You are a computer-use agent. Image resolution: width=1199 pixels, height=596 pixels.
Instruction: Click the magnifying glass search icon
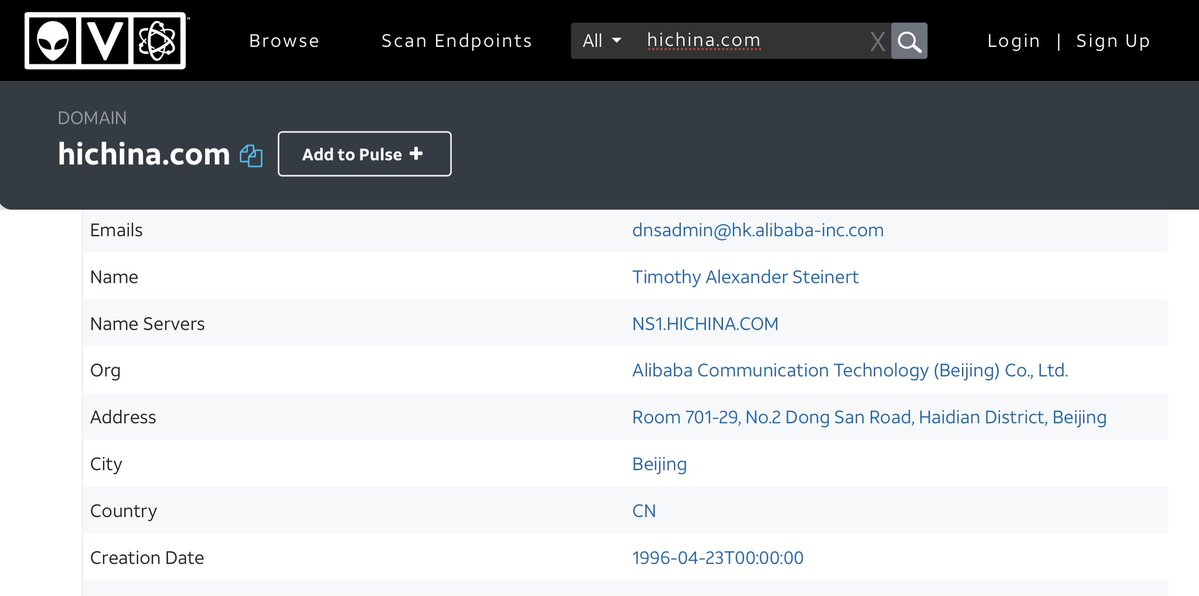[x=909, y=41]
